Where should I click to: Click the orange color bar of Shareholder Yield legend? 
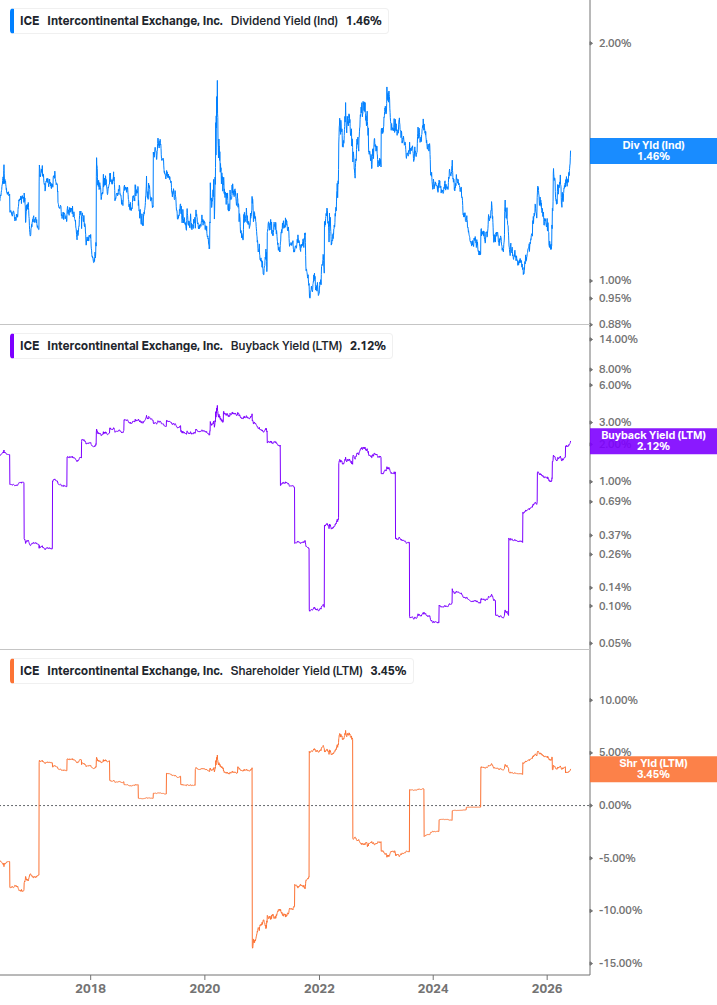pos(12,671)
